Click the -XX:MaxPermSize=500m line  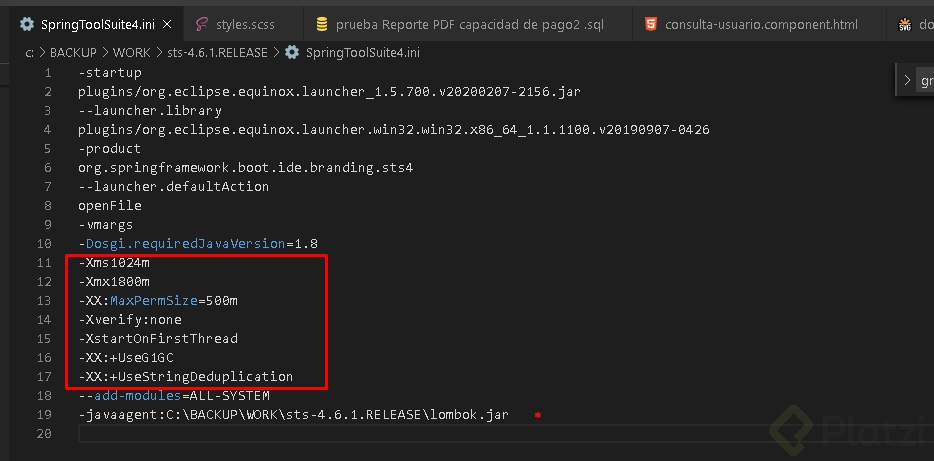click(x=158, y=300)
